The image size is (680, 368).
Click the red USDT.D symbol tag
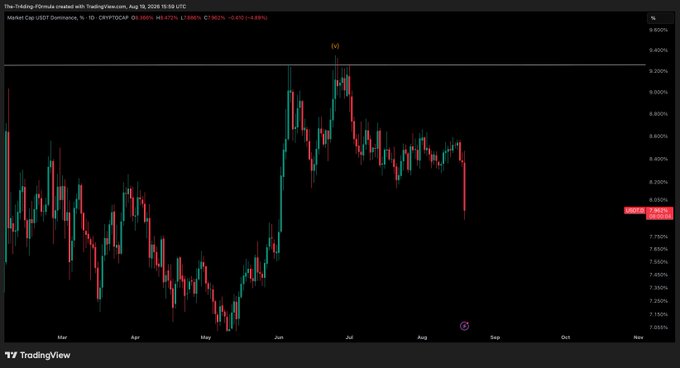[634, 211]
